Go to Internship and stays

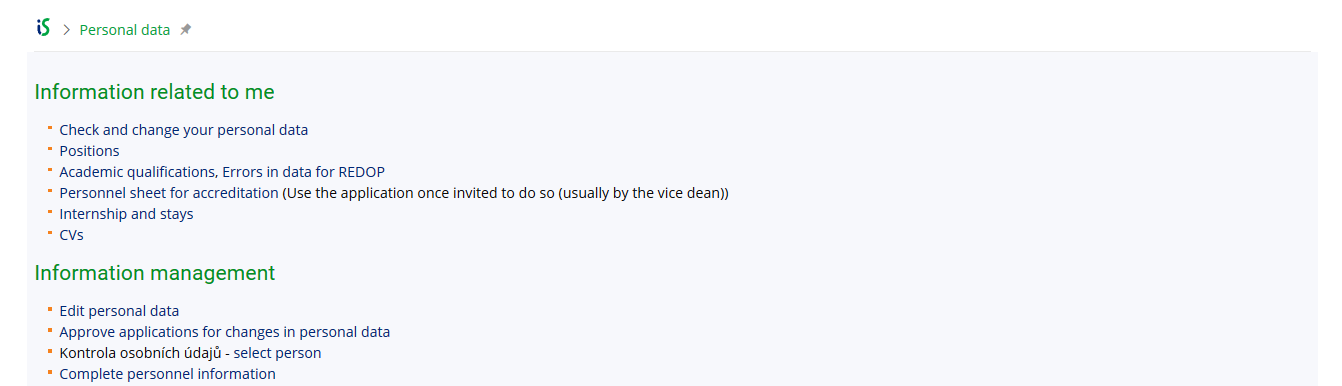[127, 214]
